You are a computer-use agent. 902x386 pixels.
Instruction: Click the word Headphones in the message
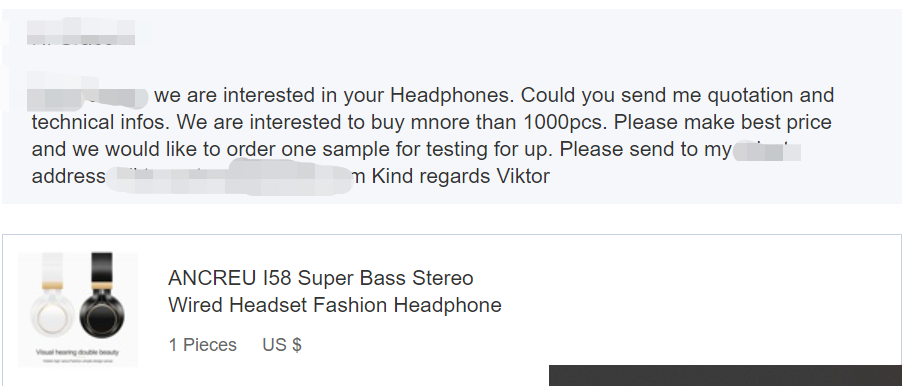tap(450, 95)
